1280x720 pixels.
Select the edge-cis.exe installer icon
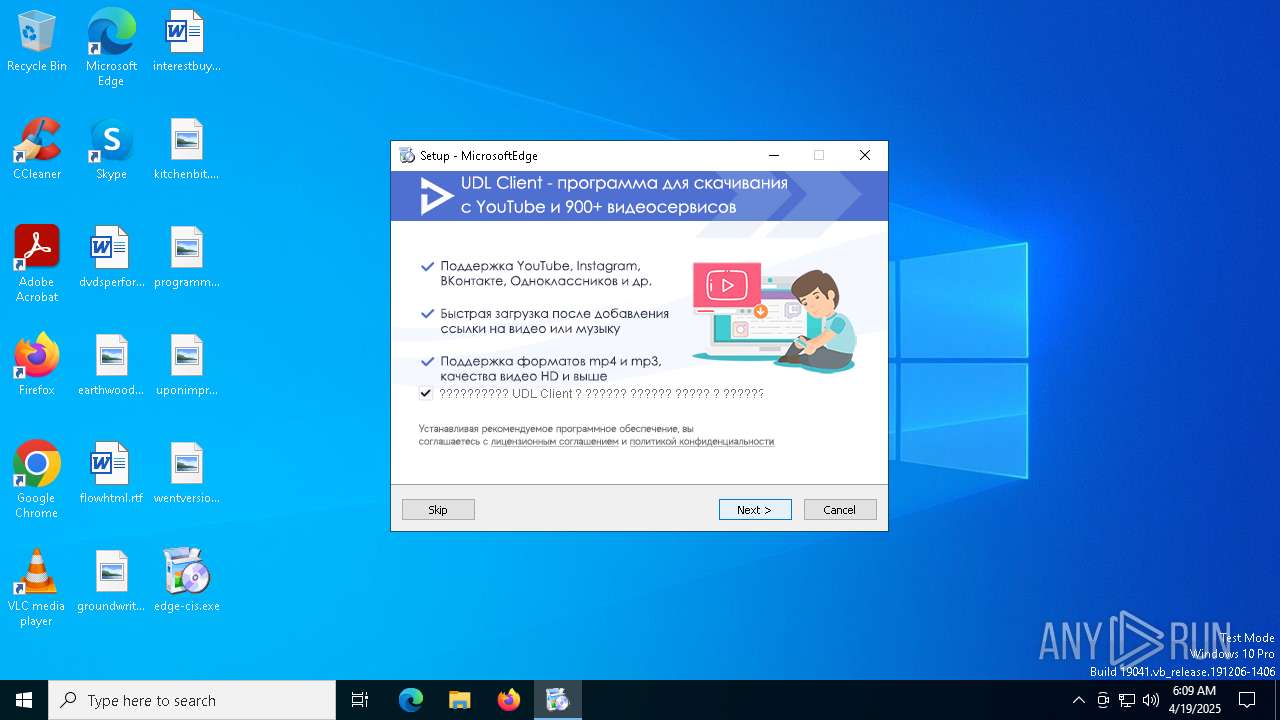(186, 582)
